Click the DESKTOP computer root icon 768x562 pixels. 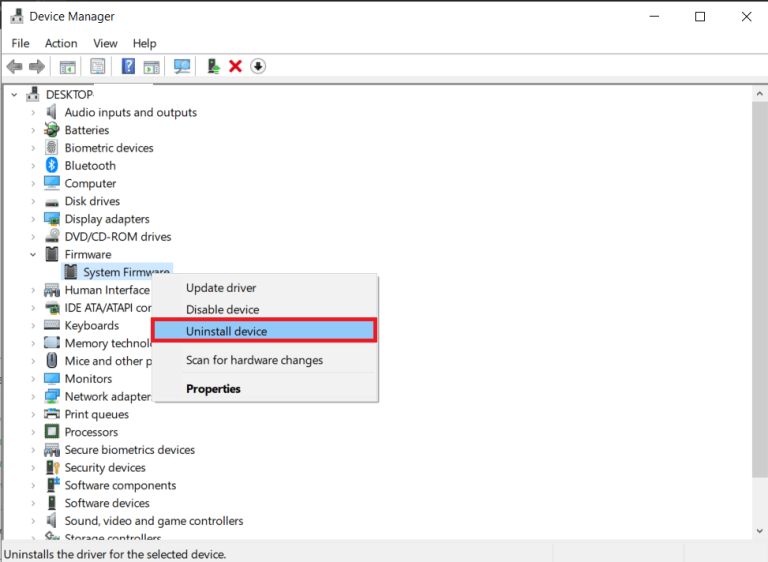[33, 94]
